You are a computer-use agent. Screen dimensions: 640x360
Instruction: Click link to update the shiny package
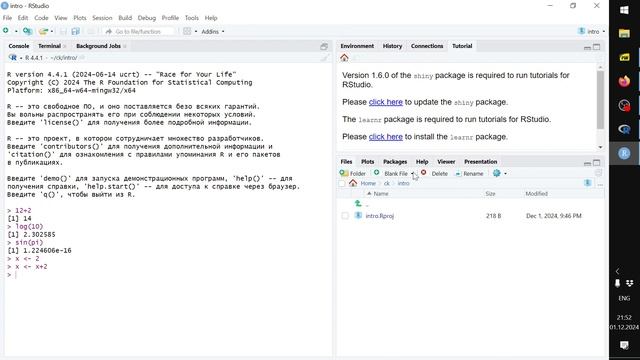click(386, 102)
